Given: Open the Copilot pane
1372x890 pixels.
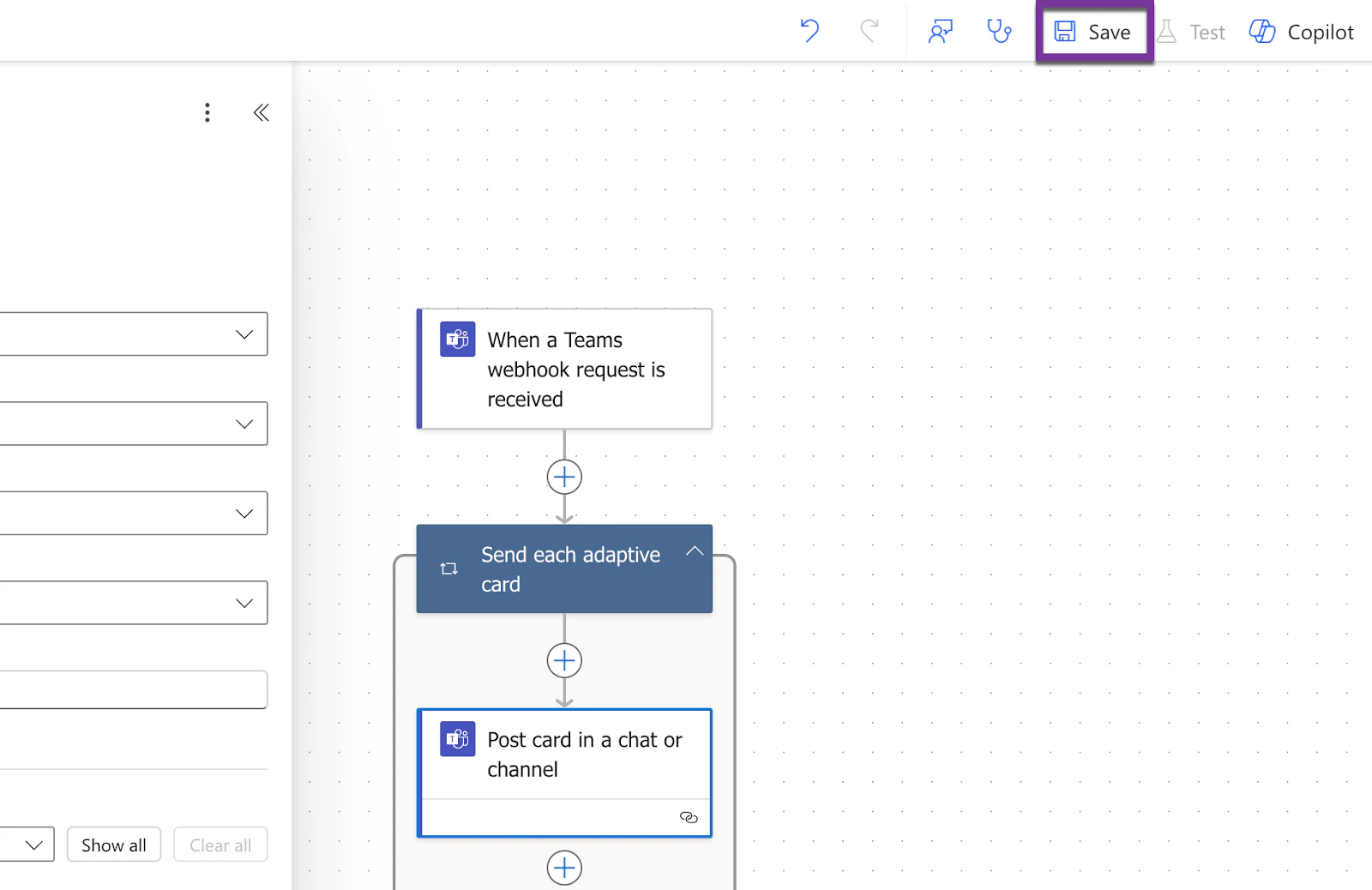Looking at the screenshot, I should pyautogui.click(x=1301, y=32).
